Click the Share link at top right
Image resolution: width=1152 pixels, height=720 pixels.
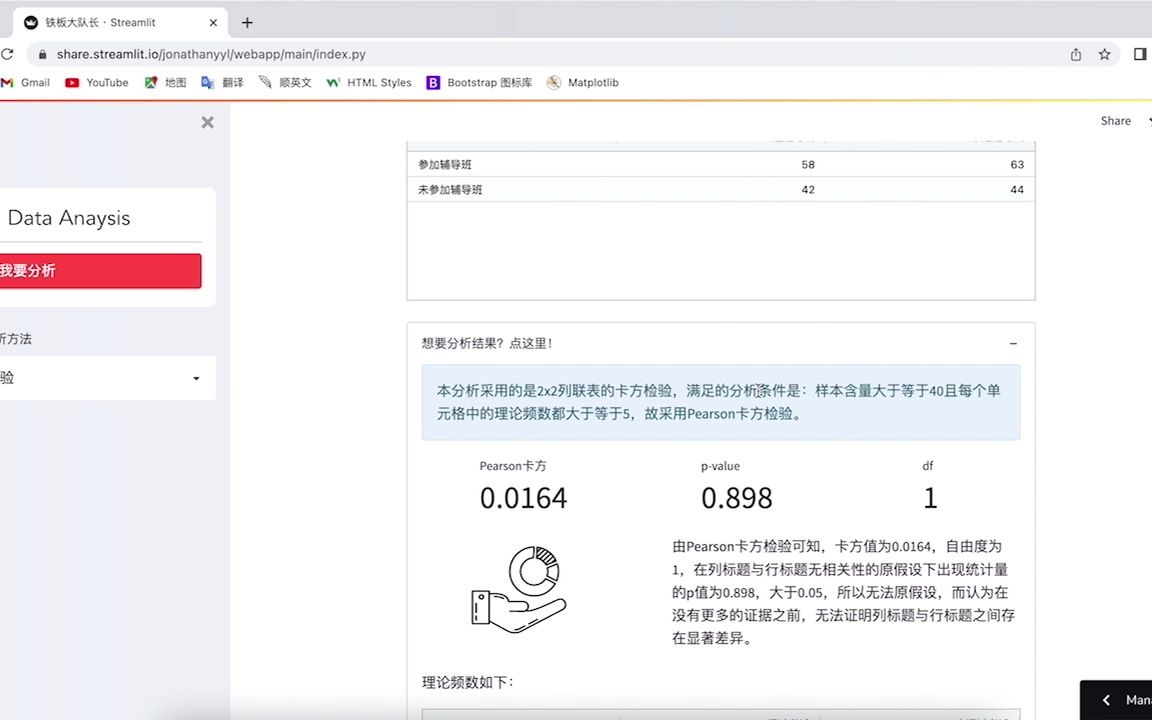1115,120
